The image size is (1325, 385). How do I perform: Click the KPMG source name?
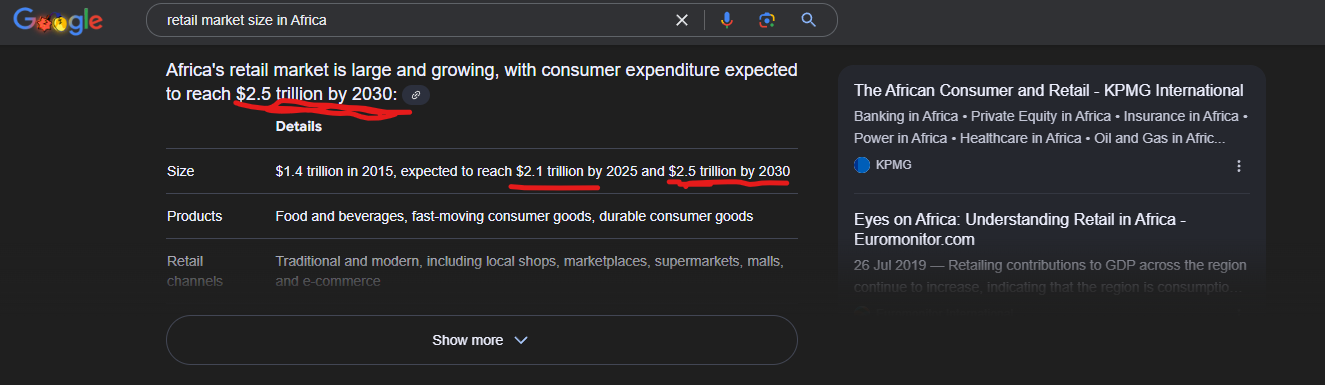tap(894, 165)
